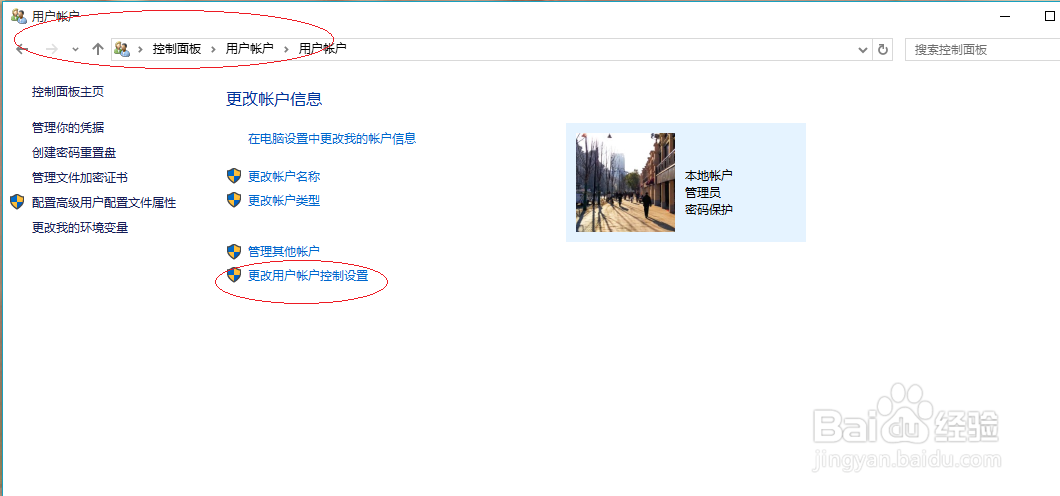This screenshot has height=496, width=1060.
Task: Focus the 搜索控制面板 search box
Action: tap(982, 49)
